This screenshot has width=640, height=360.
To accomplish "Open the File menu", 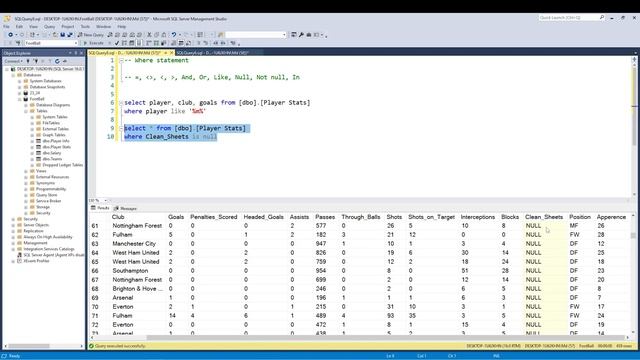I will coord(6,27).
